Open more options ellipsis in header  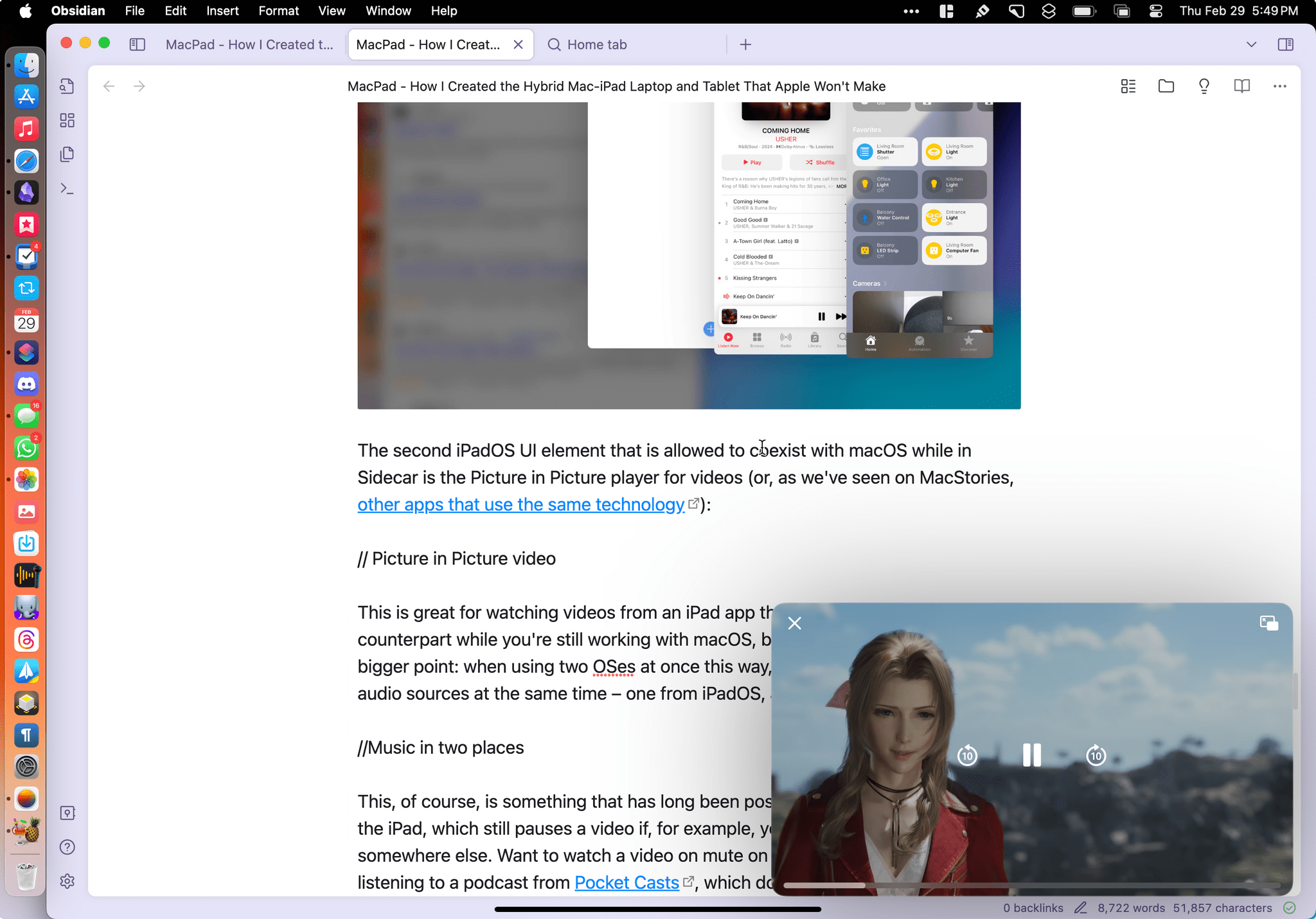[1280, 86]
